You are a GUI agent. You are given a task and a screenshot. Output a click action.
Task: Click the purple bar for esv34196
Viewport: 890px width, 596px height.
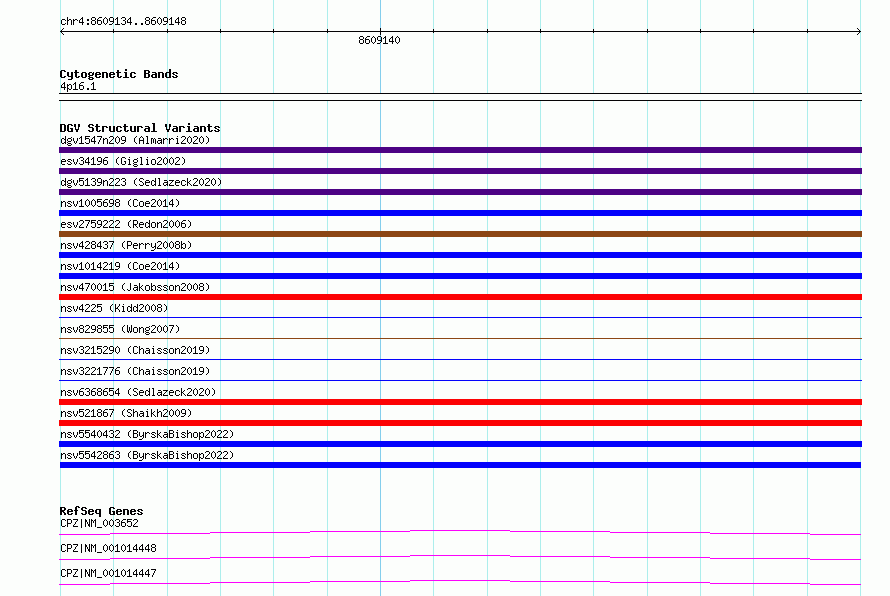click(x=460, y=171)
